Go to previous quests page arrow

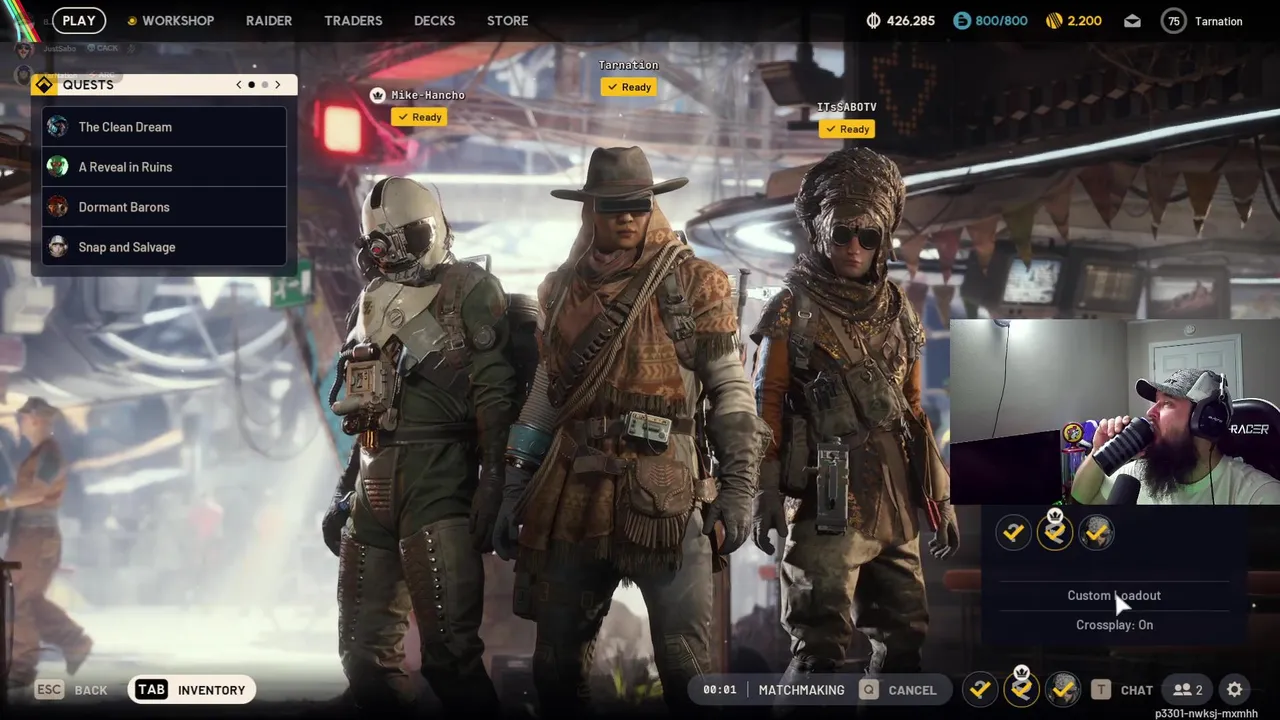click(238, 85)
